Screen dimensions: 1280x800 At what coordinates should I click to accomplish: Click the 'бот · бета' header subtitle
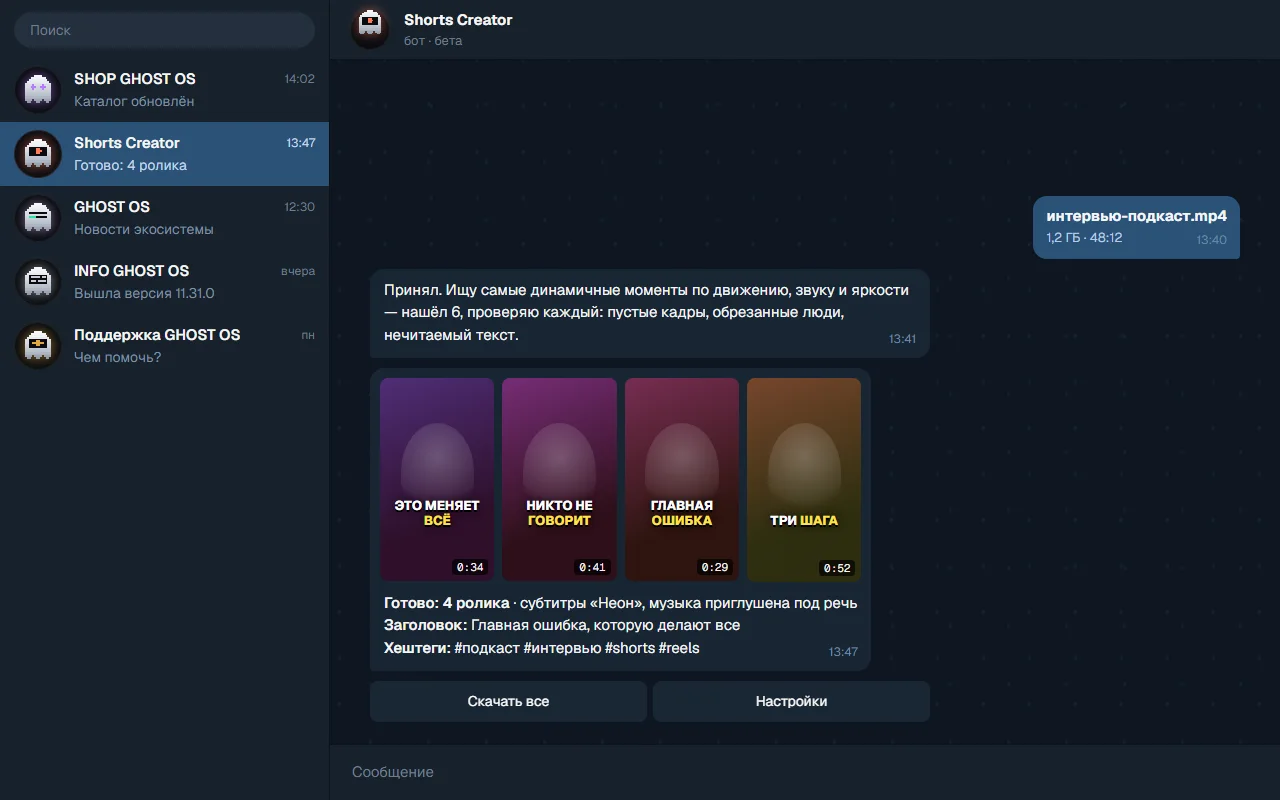click(x=433, y=41)
